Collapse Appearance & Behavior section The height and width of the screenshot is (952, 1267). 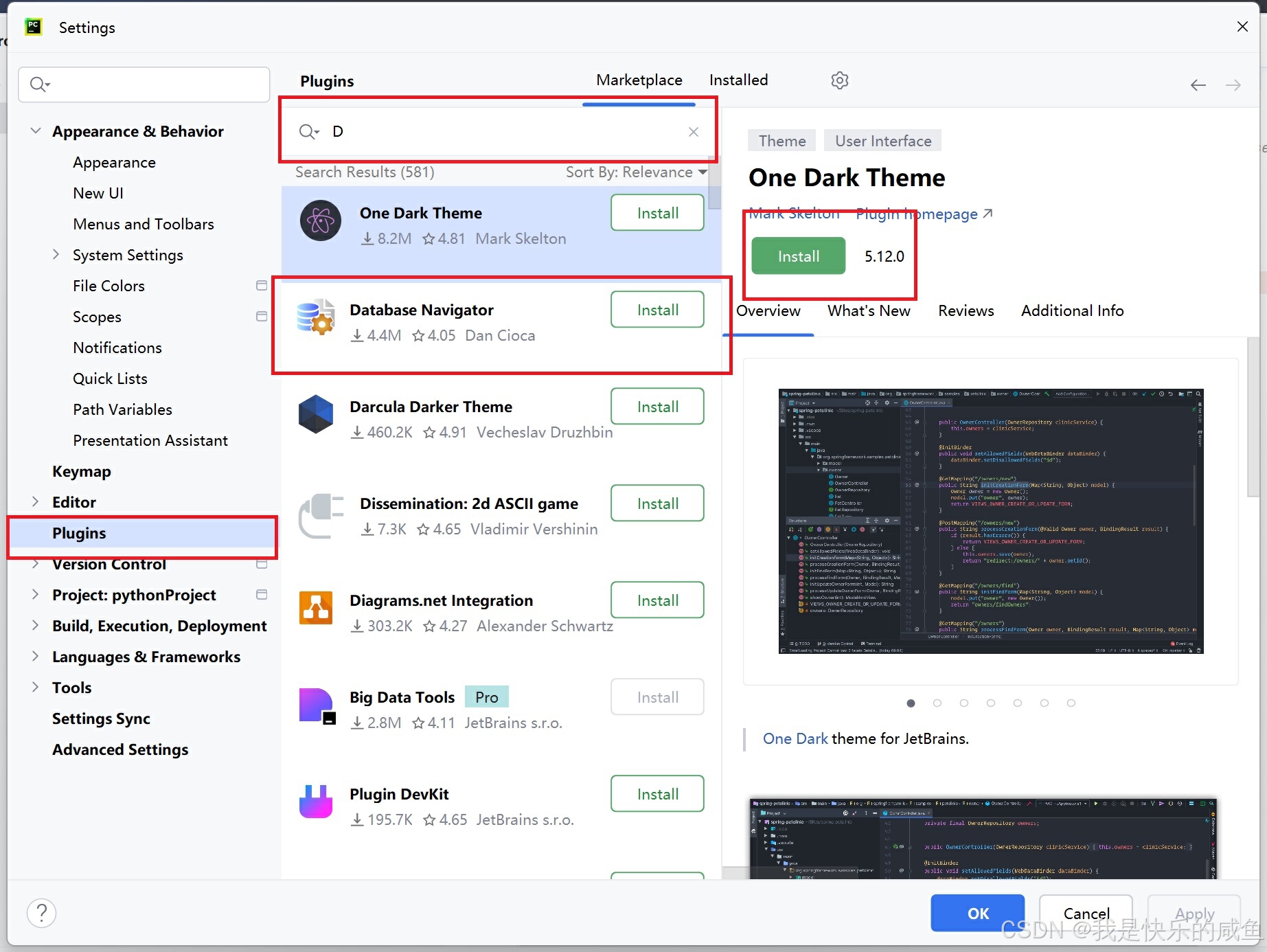point(36,131)
